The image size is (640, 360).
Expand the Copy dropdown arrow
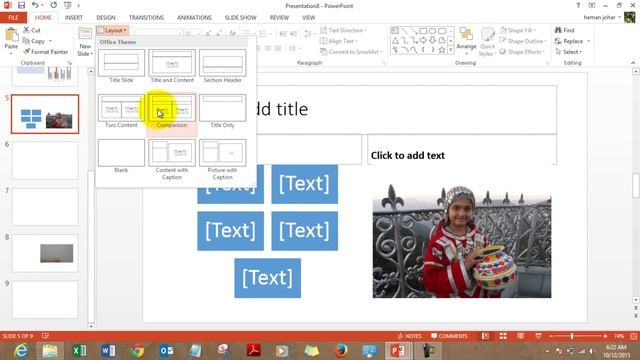[x=51, y=41]
